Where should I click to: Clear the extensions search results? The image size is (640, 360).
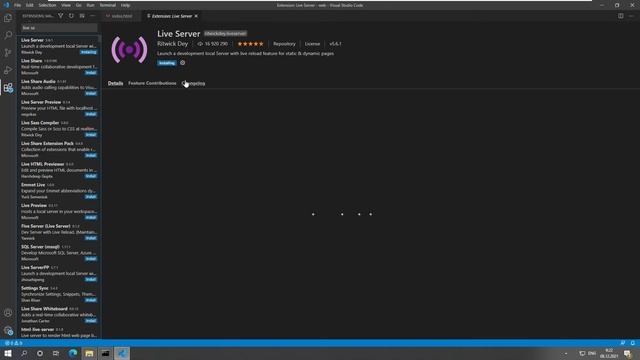82,16
